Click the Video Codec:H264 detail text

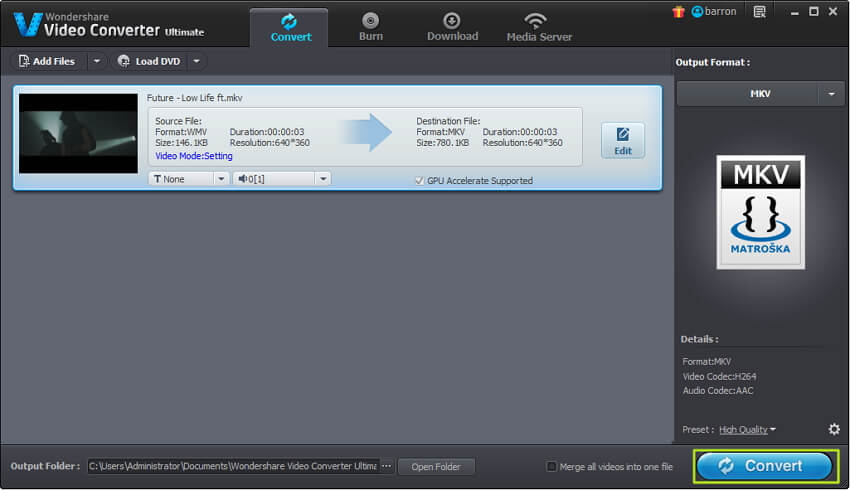coord(719,376)
